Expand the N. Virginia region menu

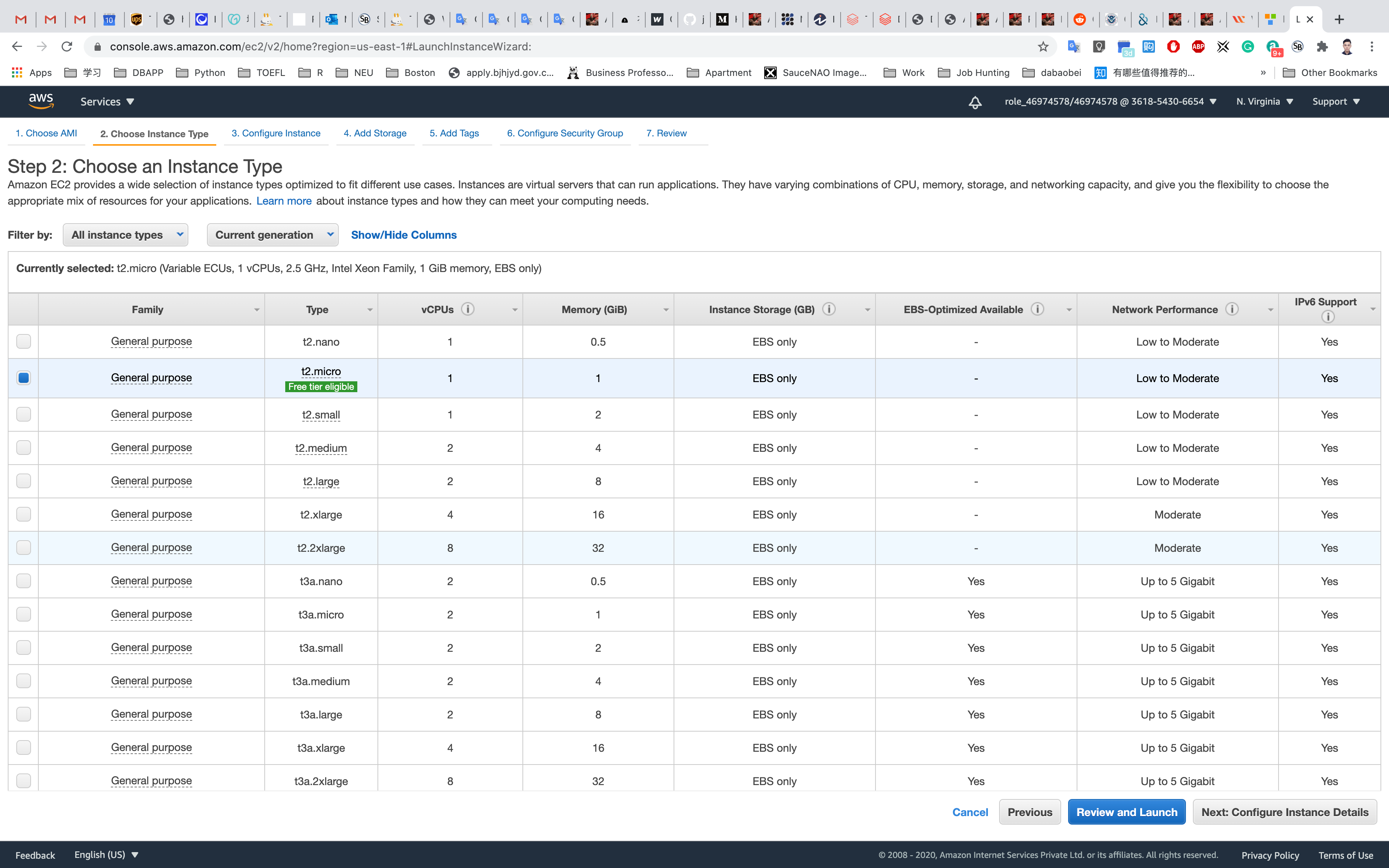click(x=1264, y=102)
